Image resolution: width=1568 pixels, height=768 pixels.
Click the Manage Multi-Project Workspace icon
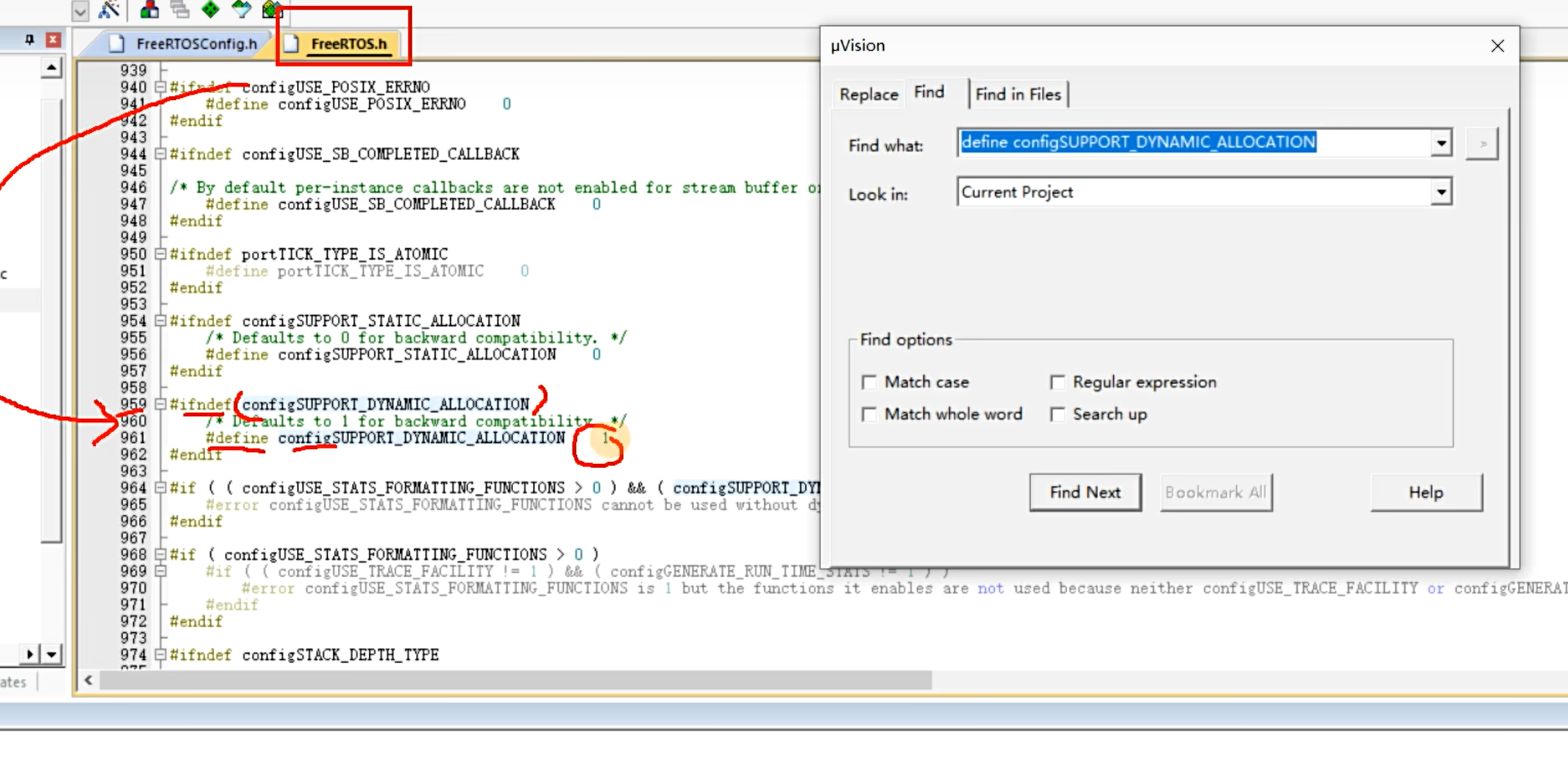180,10
